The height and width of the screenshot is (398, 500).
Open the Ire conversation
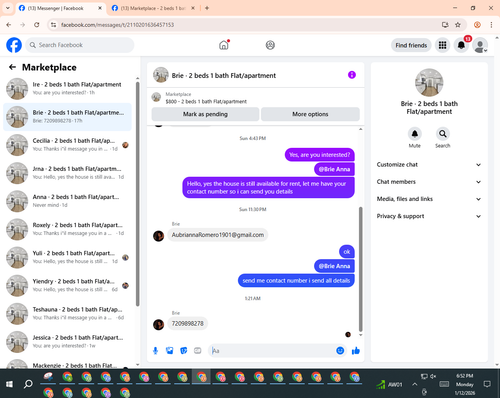pyautogui.click(x=67, y=89)
